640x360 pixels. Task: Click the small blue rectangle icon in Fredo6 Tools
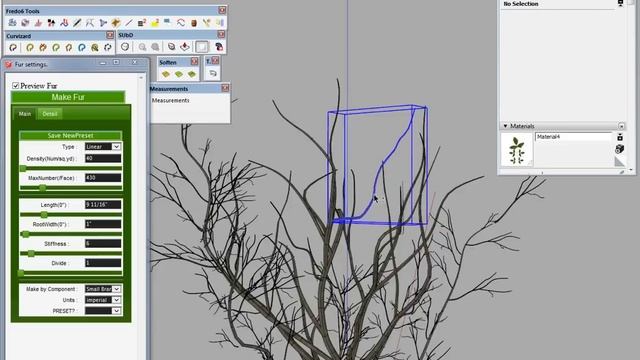point(167,21)
